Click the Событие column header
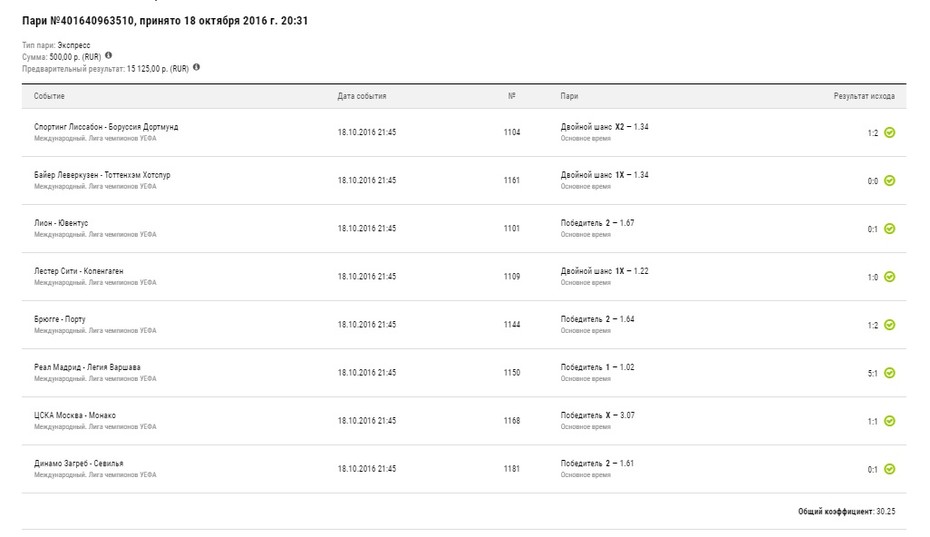930x537 pixels. (49, 96)
